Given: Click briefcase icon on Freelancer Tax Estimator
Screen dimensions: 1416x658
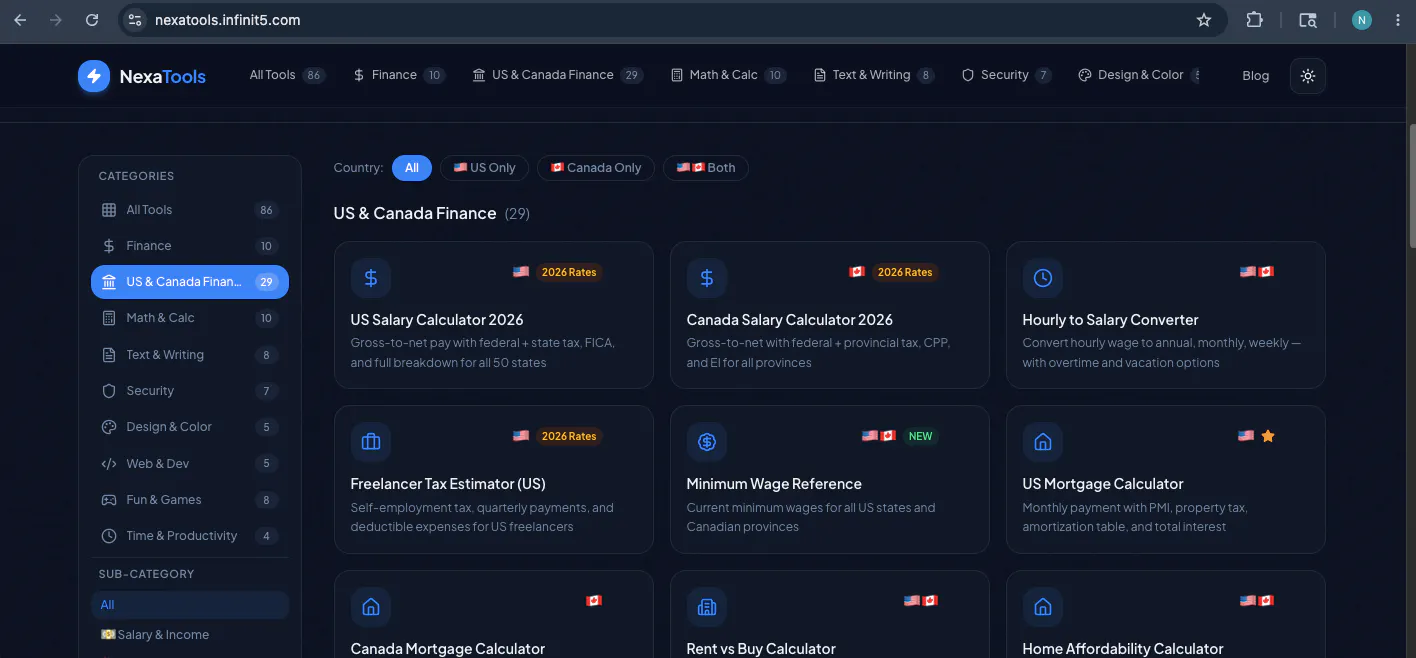Looking at the screenshot, I should 371,442.
